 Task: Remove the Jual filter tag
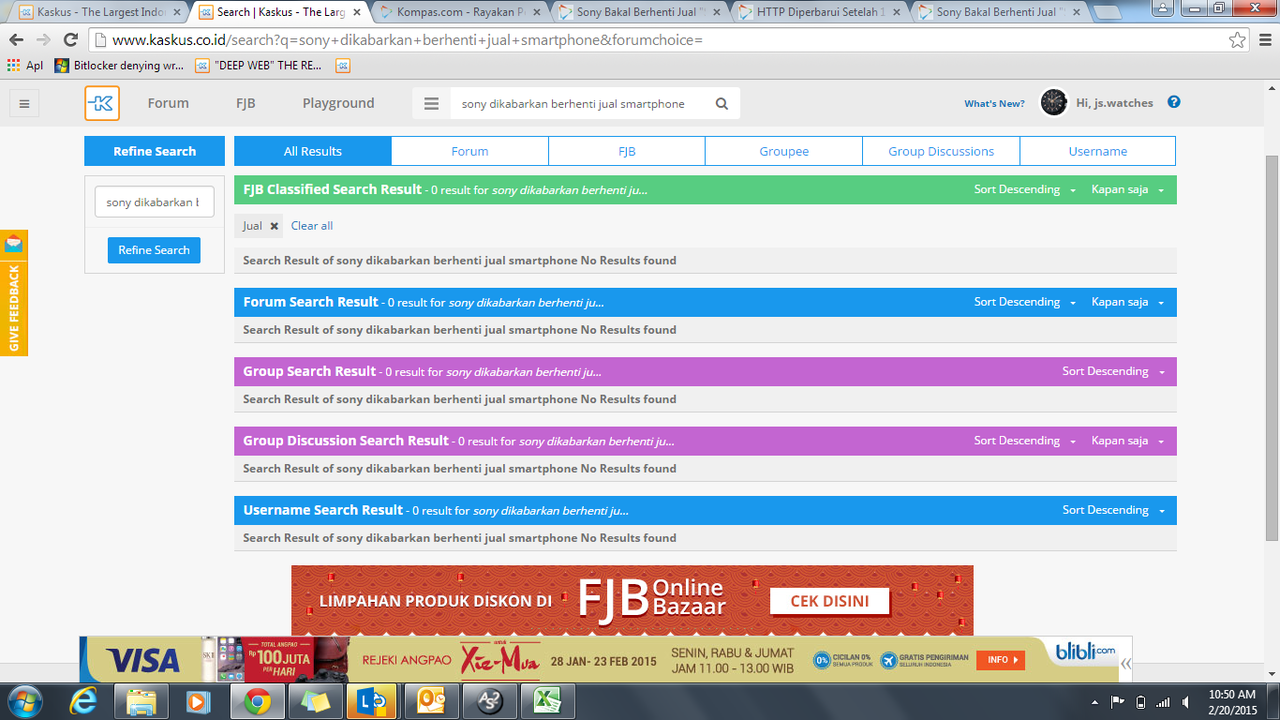274,226
